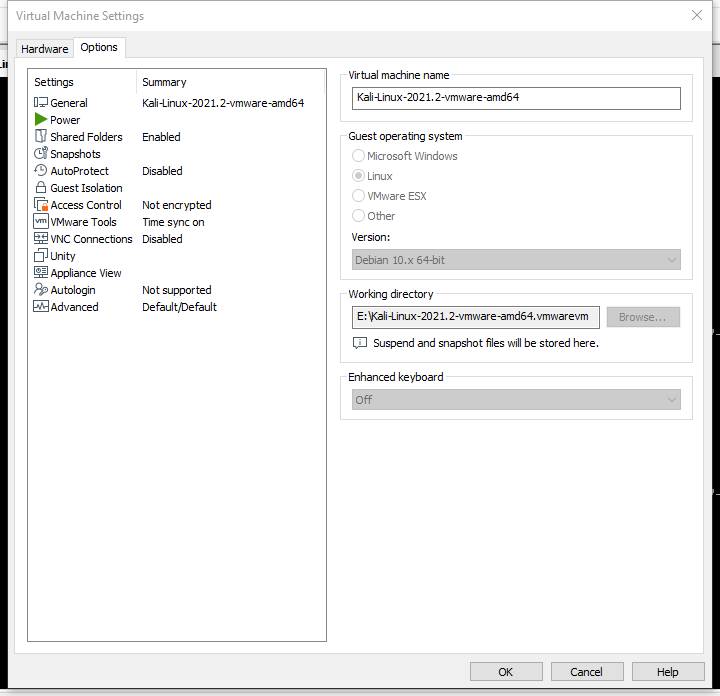
Task: Expand the Enhanced keyboard dropdown
Action: coord(516,400)
